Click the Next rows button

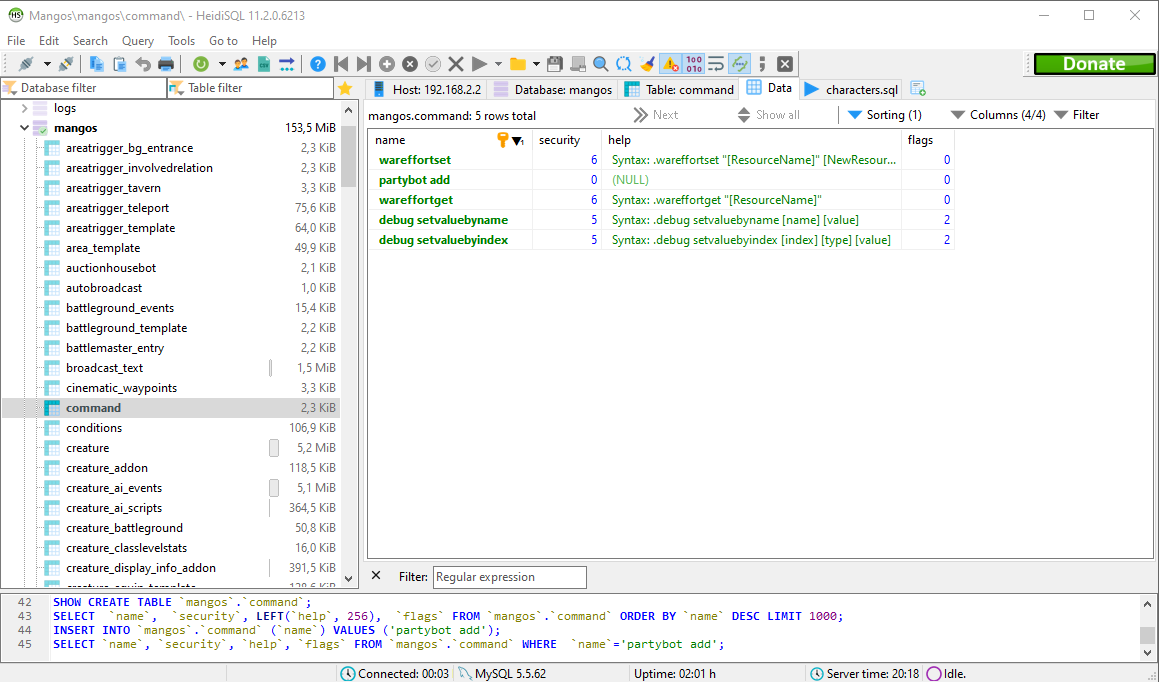[x=656, y=115]
